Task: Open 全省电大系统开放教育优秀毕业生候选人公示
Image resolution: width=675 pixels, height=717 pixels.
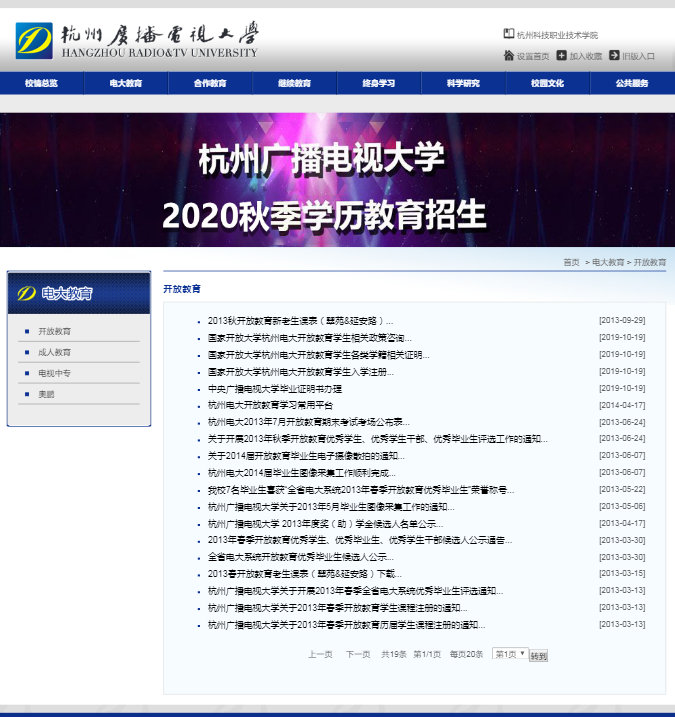Action: [x=300, y=557]
